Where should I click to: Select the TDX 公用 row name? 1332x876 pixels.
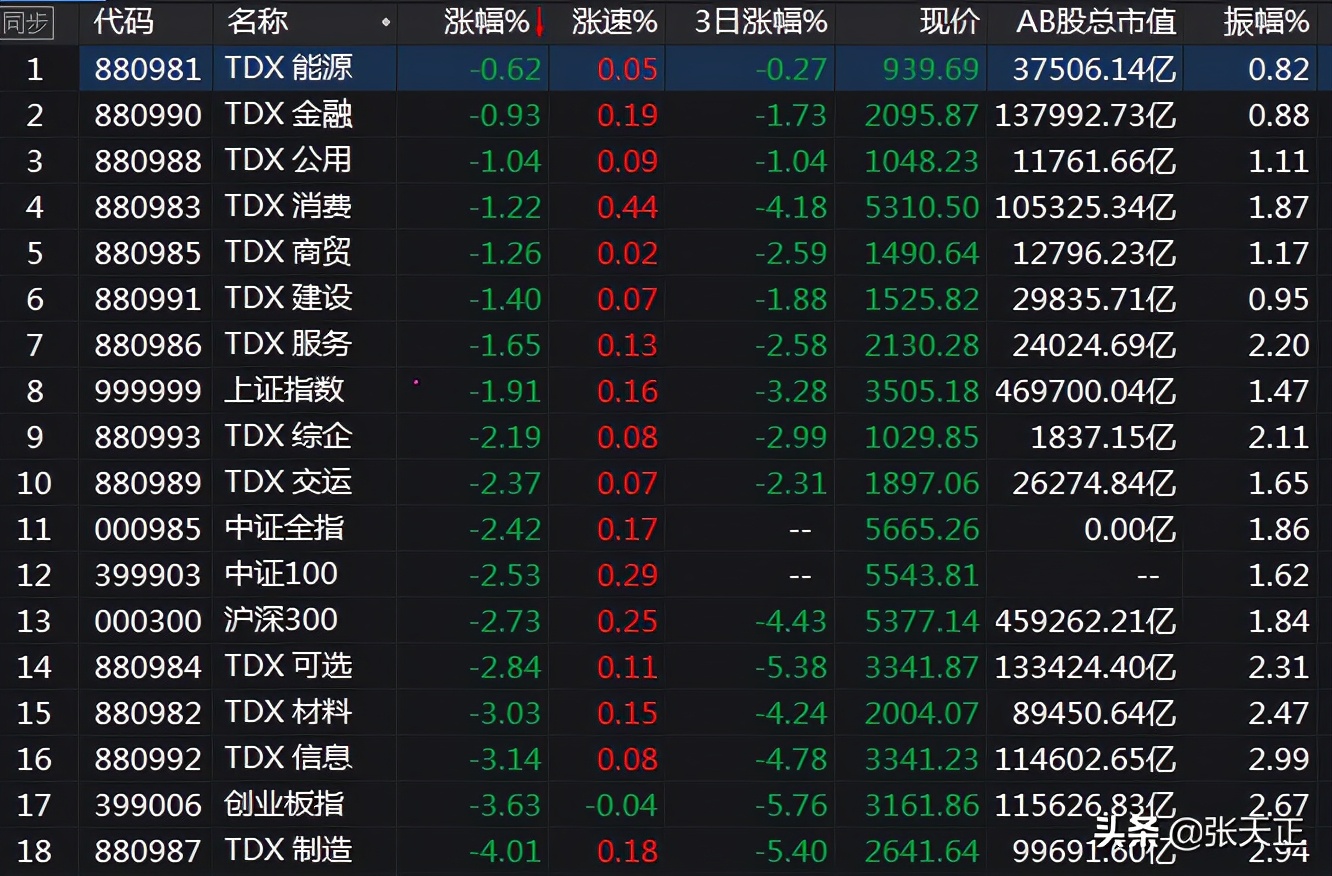click(288, 160)
